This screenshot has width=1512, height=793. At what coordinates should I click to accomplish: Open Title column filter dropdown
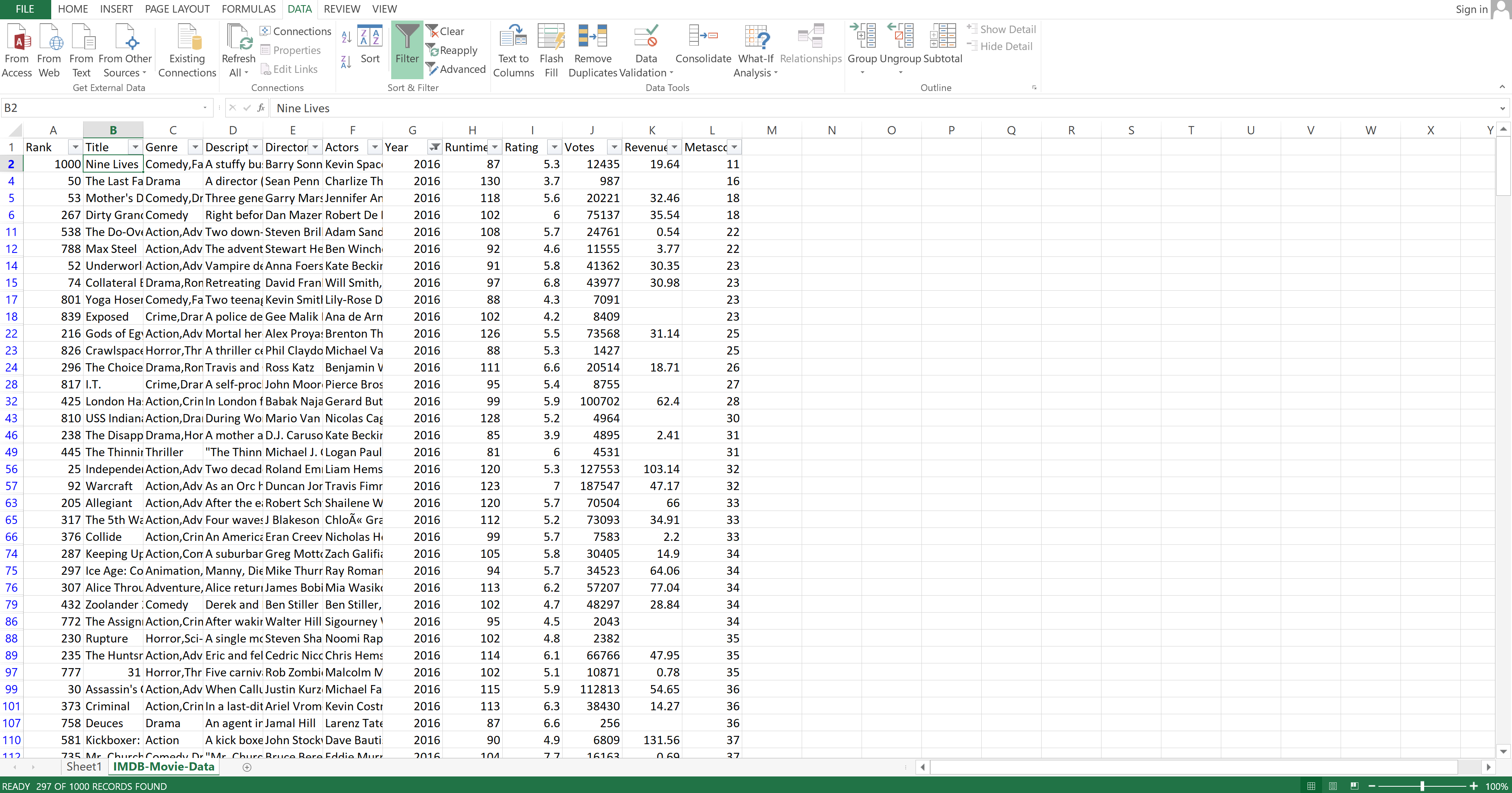135,147
